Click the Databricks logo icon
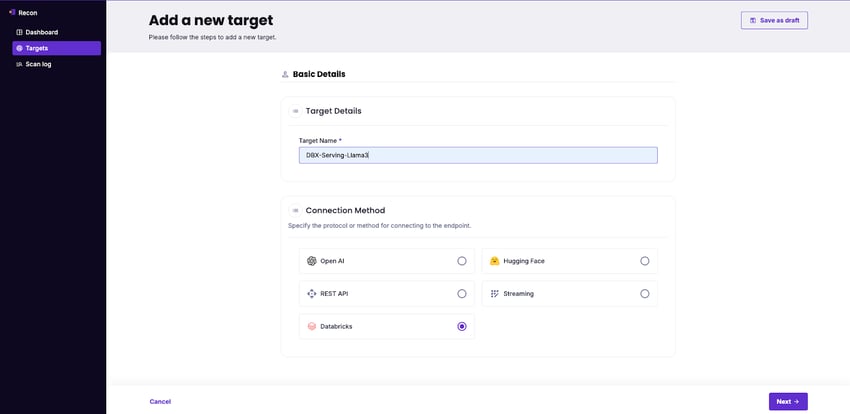 click(x=312, y=327)
